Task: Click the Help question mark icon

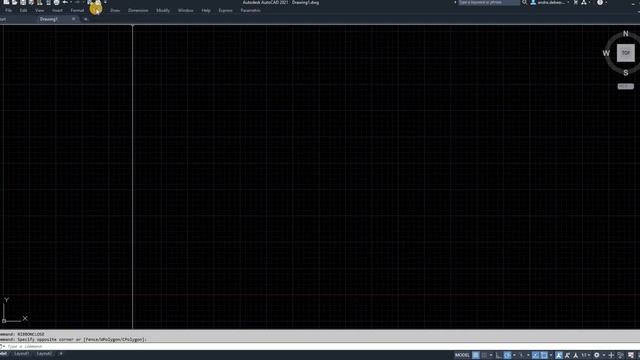Action: coord(600,2)
